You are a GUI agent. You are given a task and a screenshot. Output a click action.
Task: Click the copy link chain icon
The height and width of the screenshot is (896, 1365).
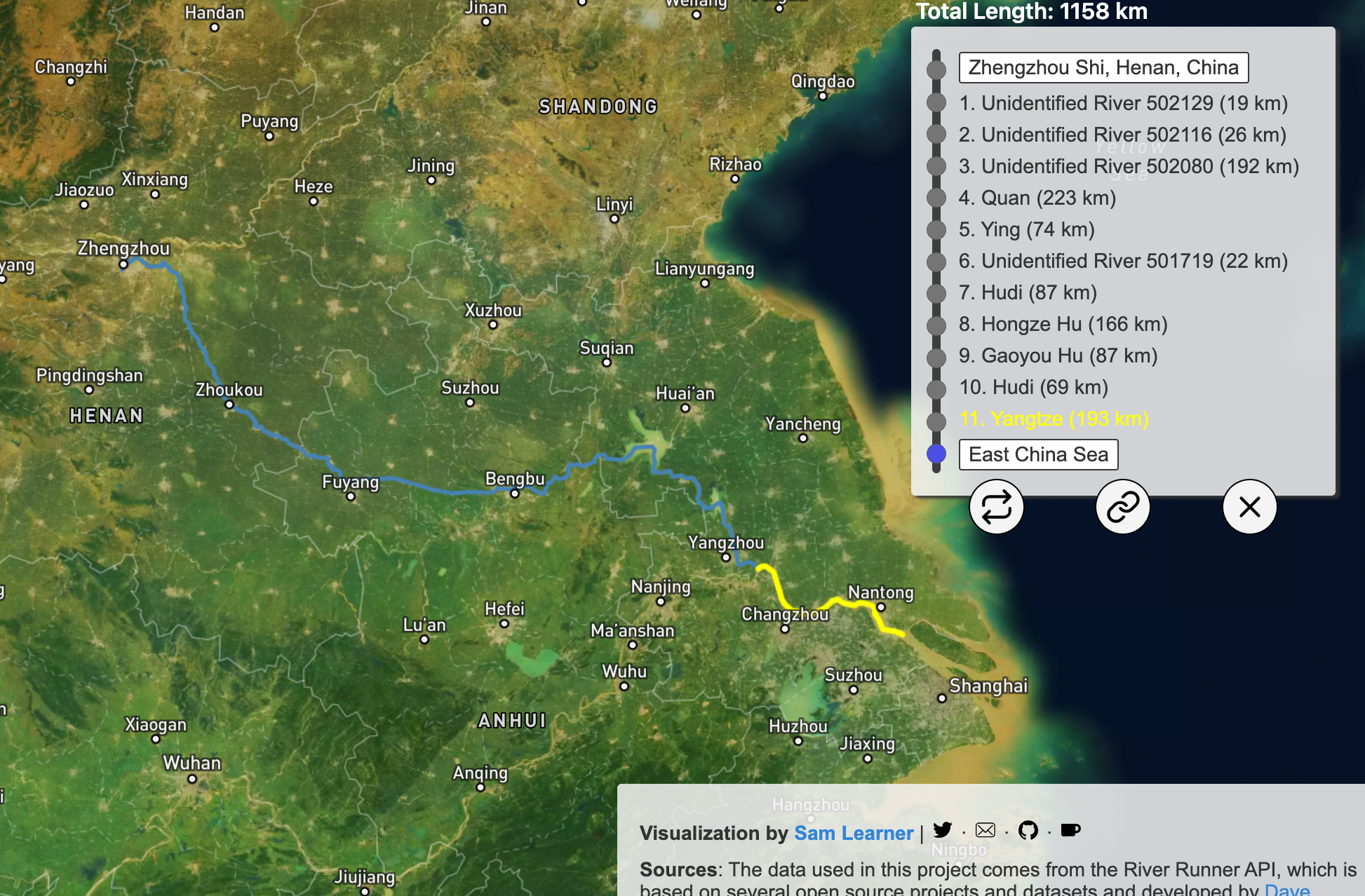(x=1122, y=507)
